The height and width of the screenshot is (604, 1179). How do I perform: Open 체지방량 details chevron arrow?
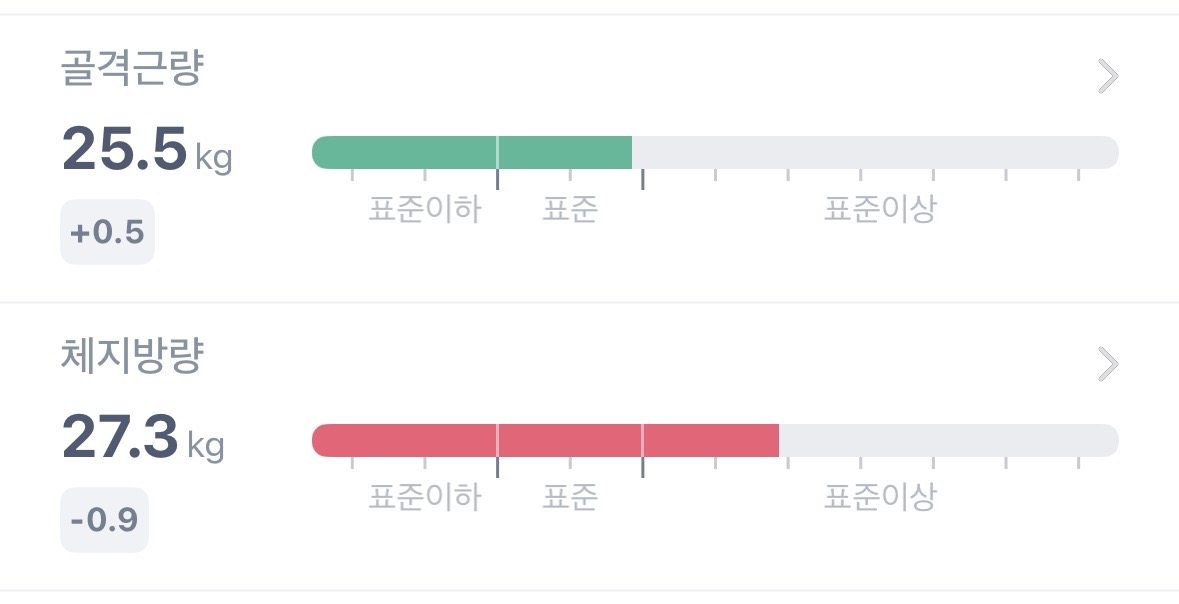pyautogui.click(x=1107, y=364)
